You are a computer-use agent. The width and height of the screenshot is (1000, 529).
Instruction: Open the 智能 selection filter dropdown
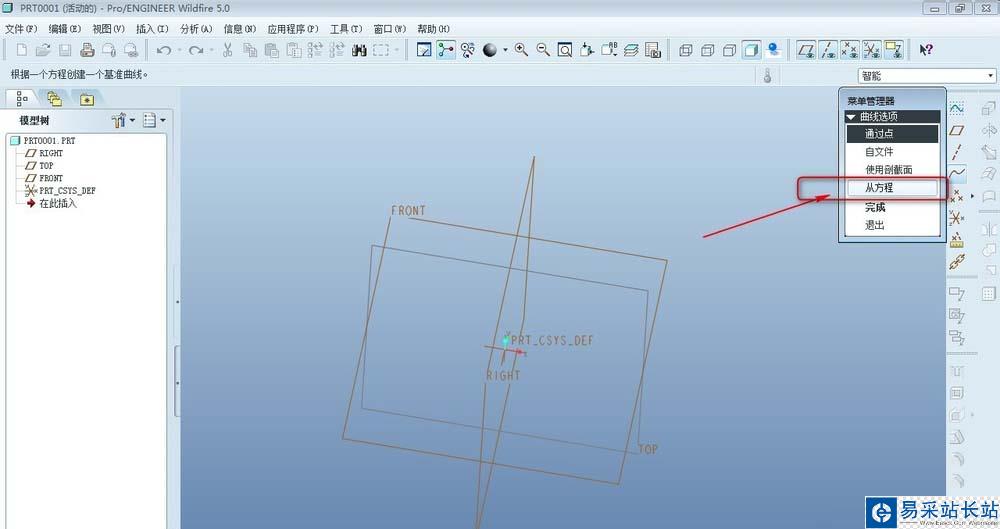[927, 76]
